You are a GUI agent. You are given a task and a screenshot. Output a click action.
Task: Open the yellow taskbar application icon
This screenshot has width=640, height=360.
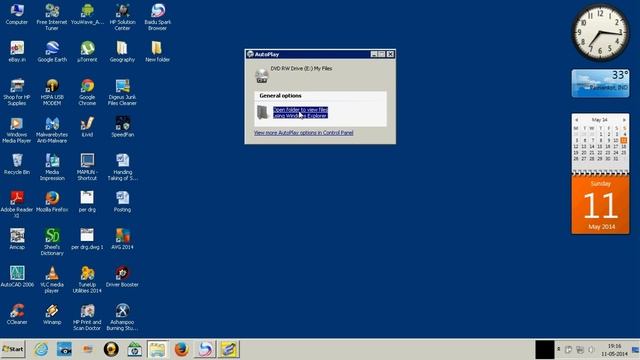[x=228, y=349]
